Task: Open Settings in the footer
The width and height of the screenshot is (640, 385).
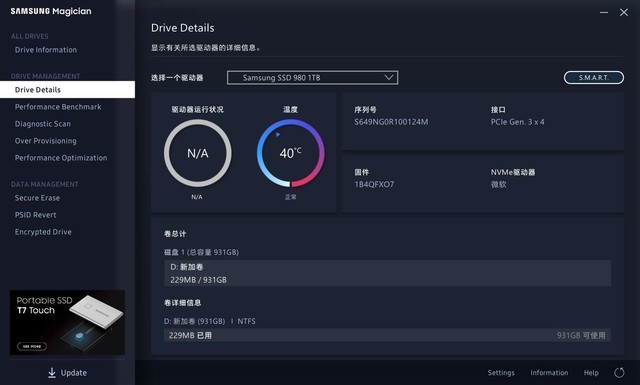Action: tap(501, 373)
